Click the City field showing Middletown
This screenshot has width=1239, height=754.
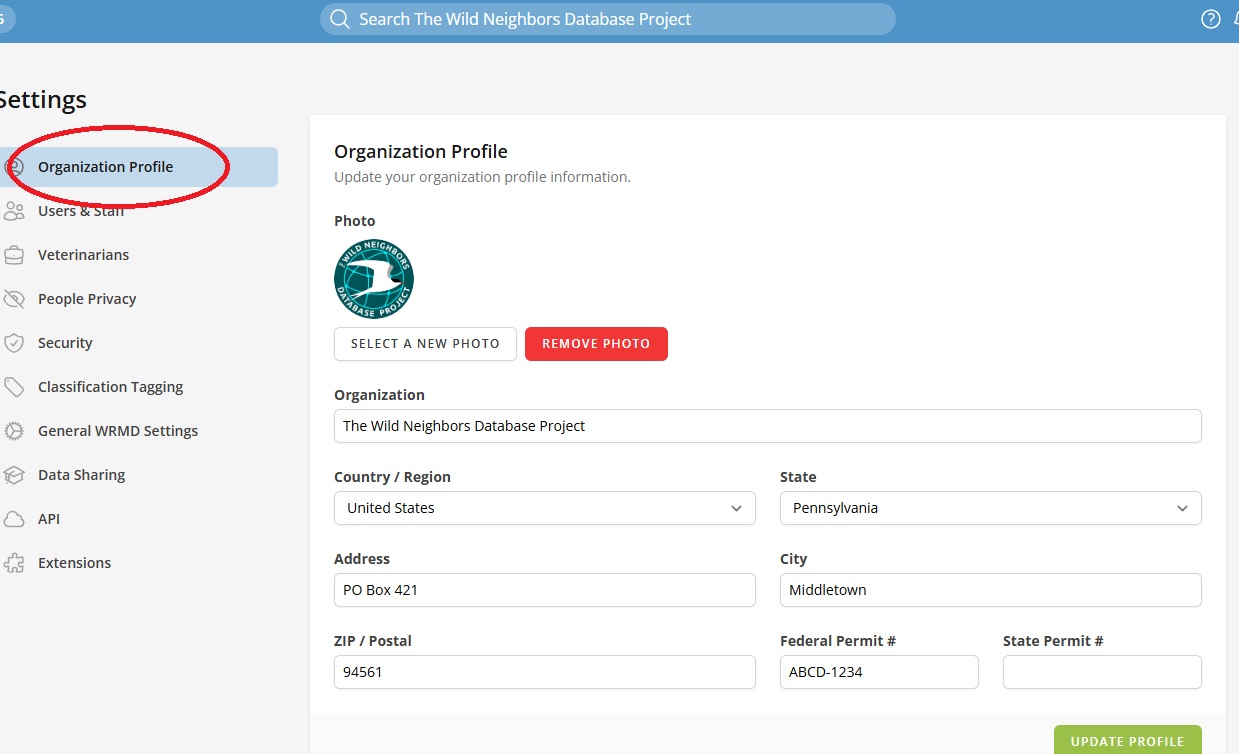click(991, 590)
